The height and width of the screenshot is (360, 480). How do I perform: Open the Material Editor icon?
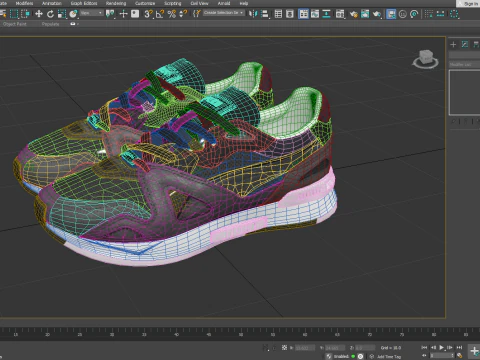point(340,14)
